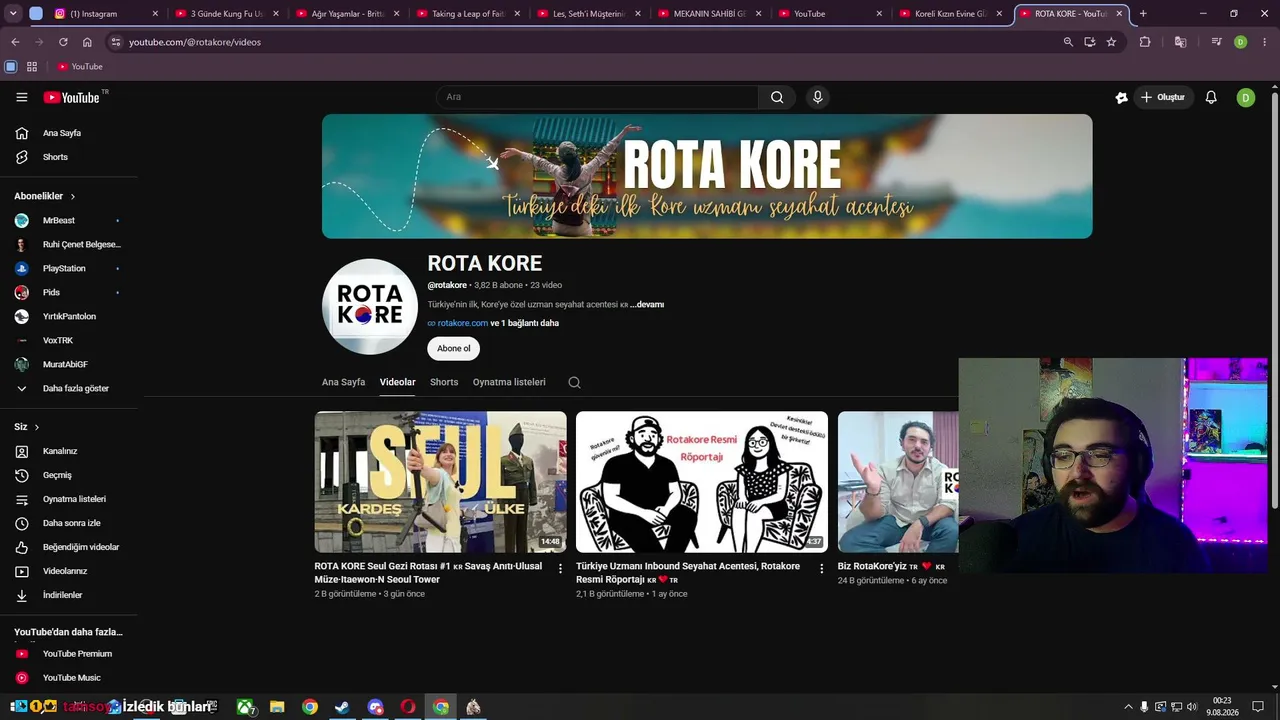This screenshot has height=720, width=1280.
Task: Open the apps grid icon in the bookmarks bar
Action: 32,66
